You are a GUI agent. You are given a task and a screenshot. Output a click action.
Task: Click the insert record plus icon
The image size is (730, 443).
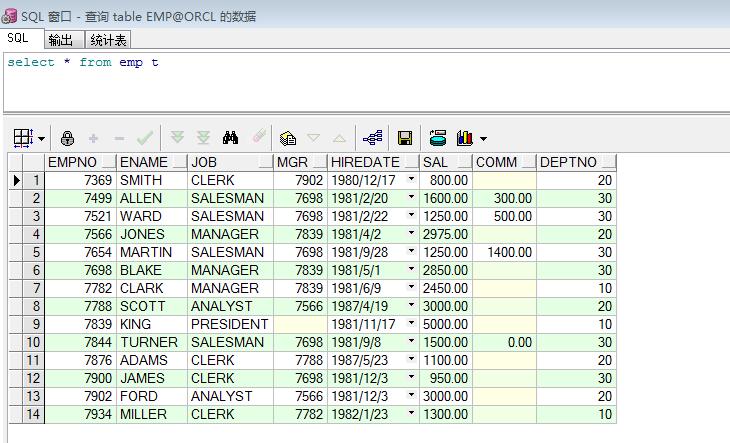[93, 138]
